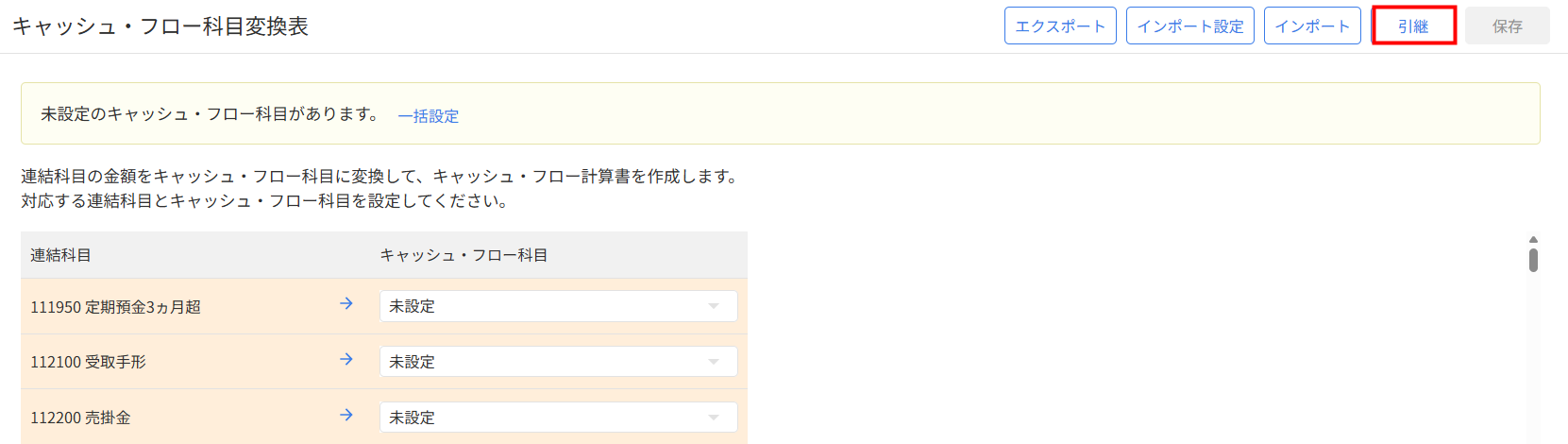The image size is (1568, 444).
Task: Open cash flow dropdown for 売掛金
Action: (x=557, y=418)
